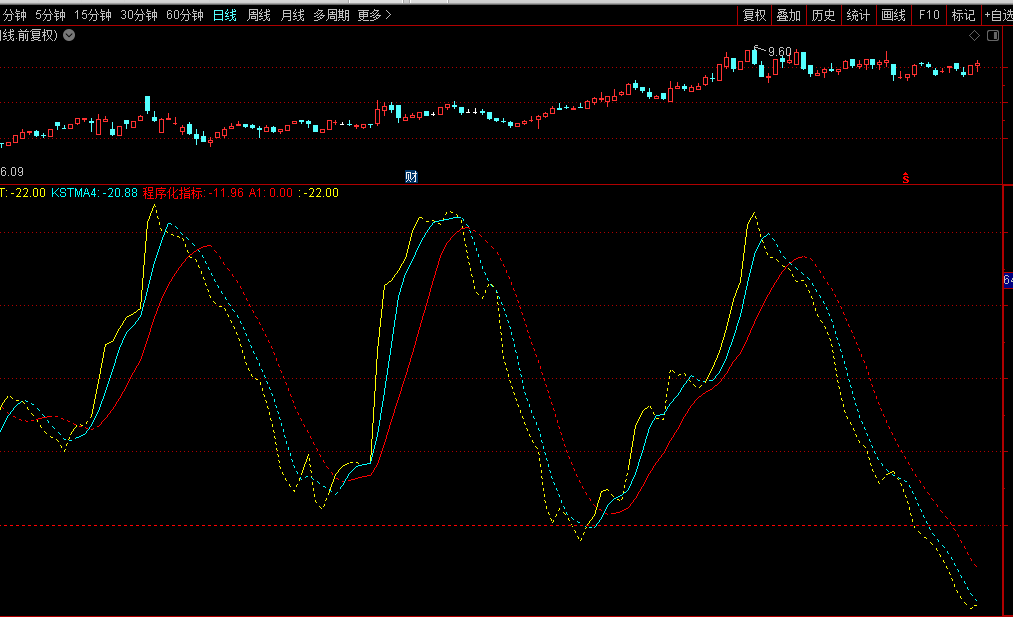
Task: Toggle the side panel layout icon
Action: [993, 36]
